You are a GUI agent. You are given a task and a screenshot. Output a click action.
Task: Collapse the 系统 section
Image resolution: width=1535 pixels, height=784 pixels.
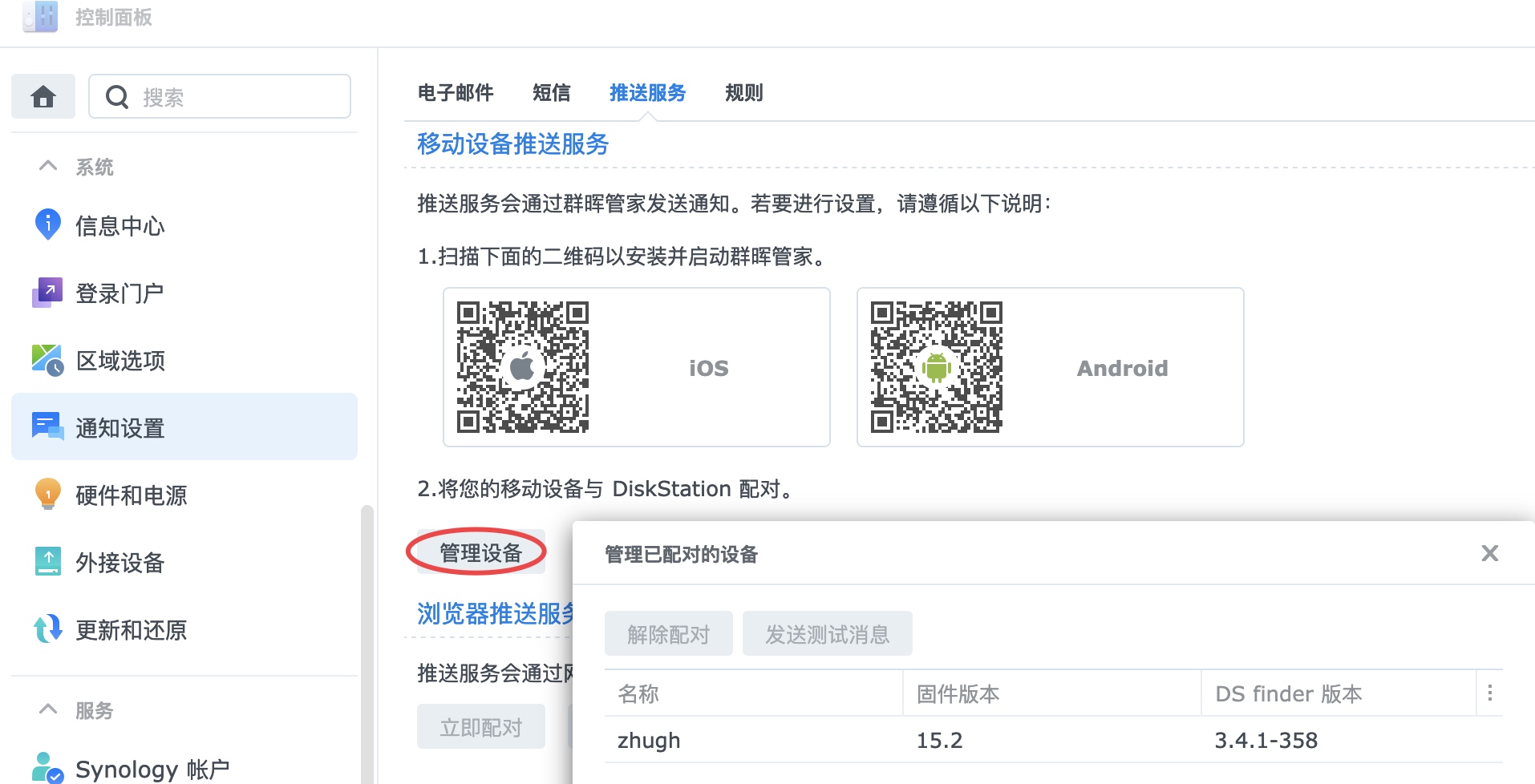(48, 166)
